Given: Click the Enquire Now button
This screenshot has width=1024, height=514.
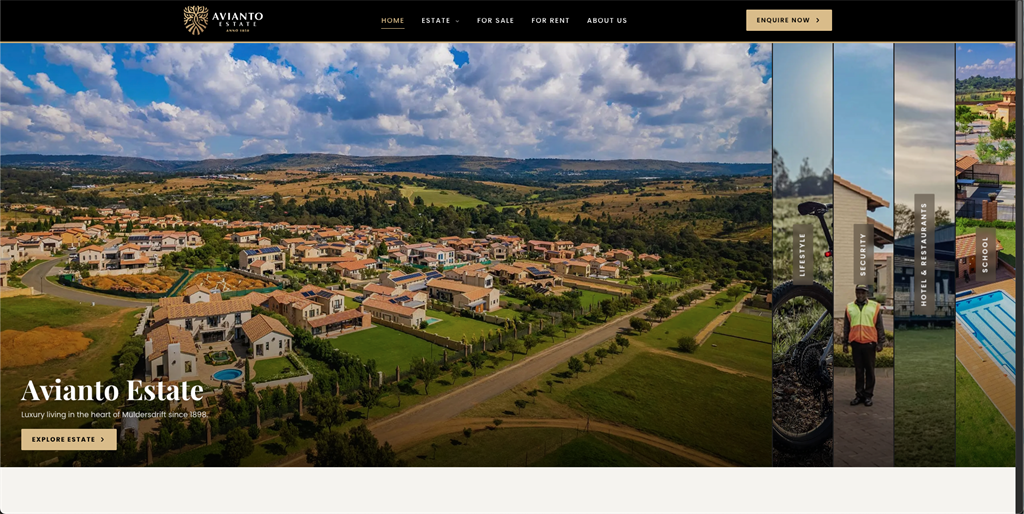Looking at the screenshot, I should [789, 20].
